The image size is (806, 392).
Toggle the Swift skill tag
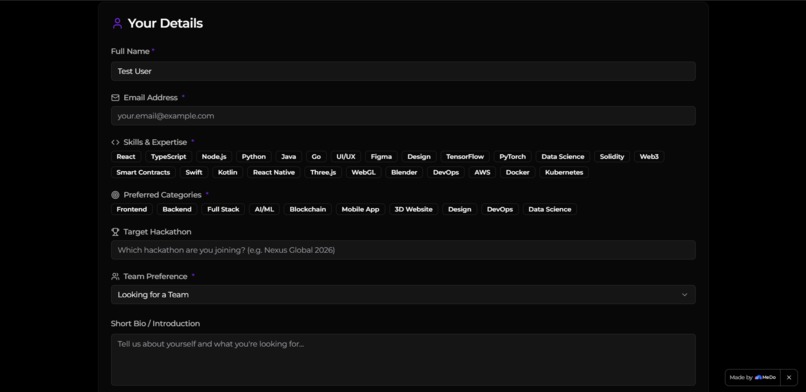pos(194,173)
